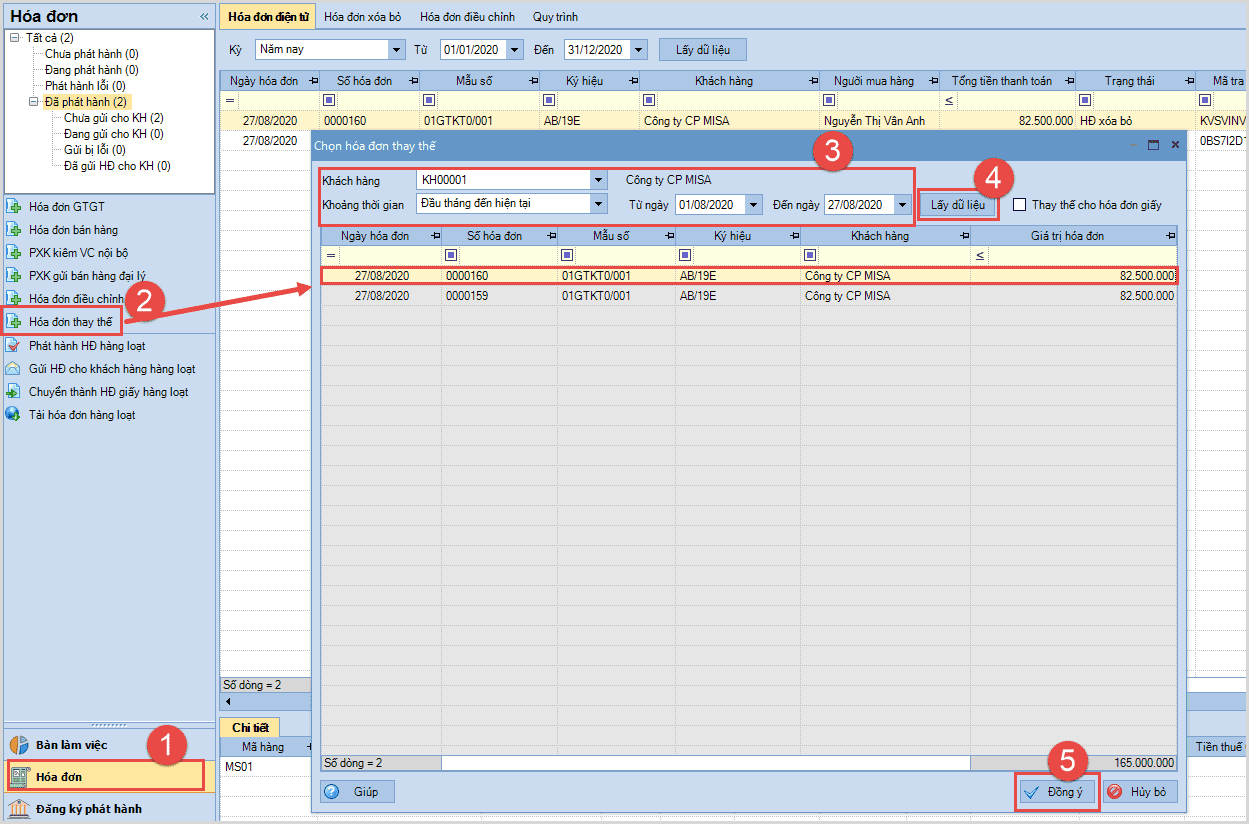Expand the Khoảng thời gian combo box
The height and width of the screenshot is (824, 1249).
[x=599, y=204]
